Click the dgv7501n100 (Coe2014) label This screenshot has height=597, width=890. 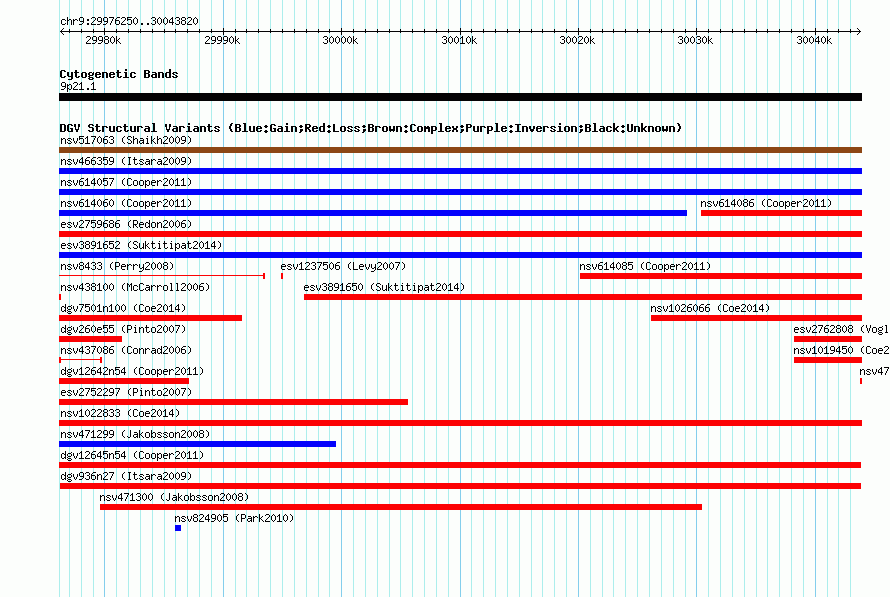(123, 308)
